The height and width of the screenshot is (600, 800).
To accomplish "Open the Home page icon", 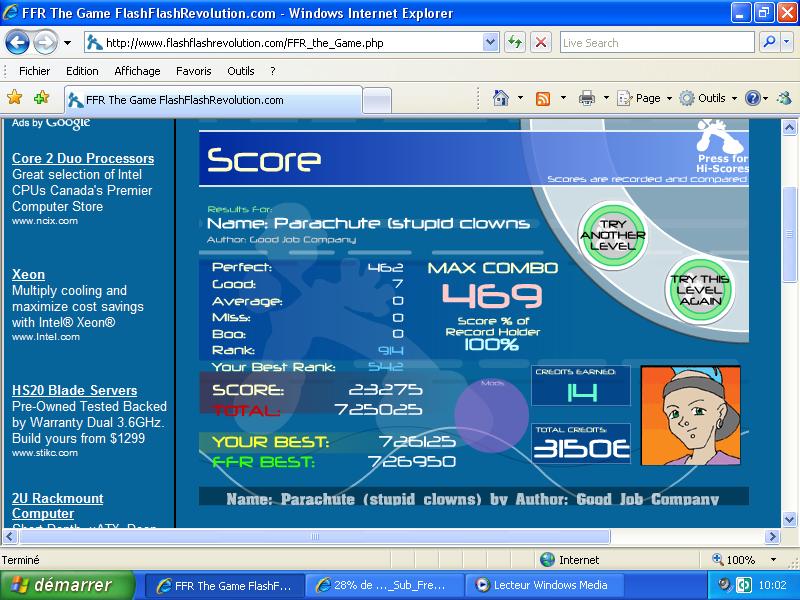I will [x=501, y=97].
